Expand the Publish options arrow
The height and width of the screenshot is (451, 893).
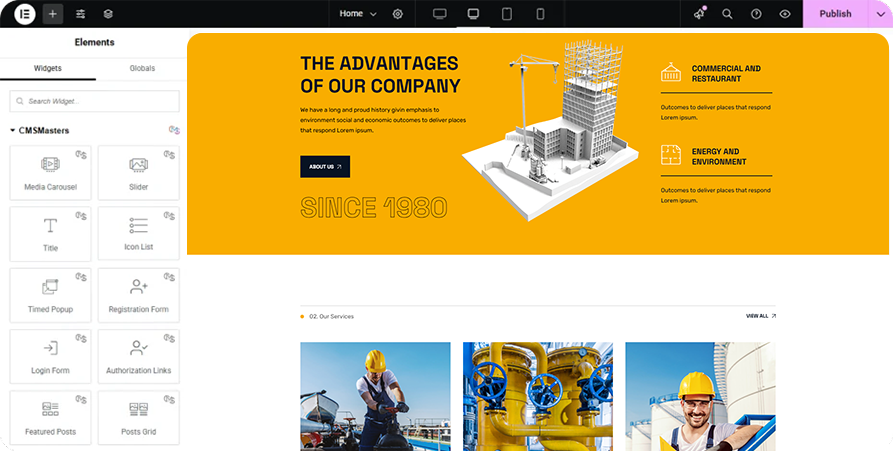880,14
